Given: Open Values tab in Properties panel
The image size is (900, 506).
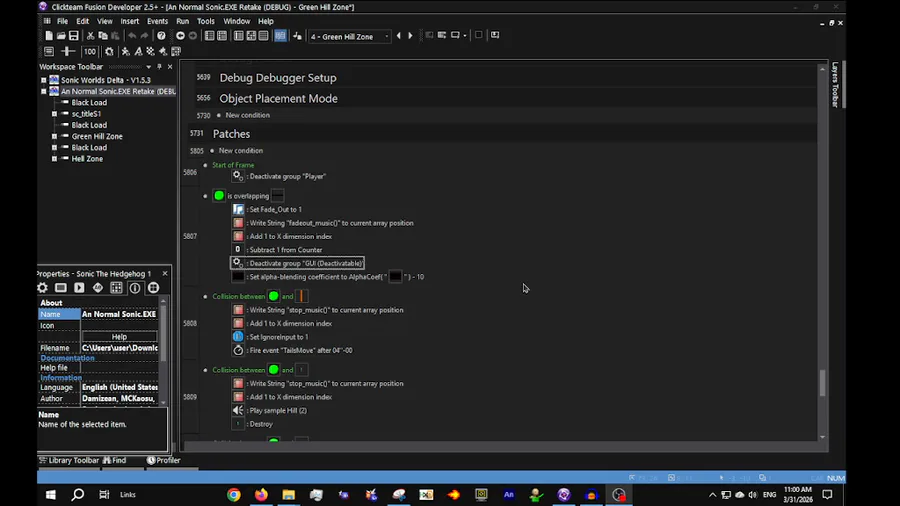Looking at the screenshot, I should coord(98,288).
